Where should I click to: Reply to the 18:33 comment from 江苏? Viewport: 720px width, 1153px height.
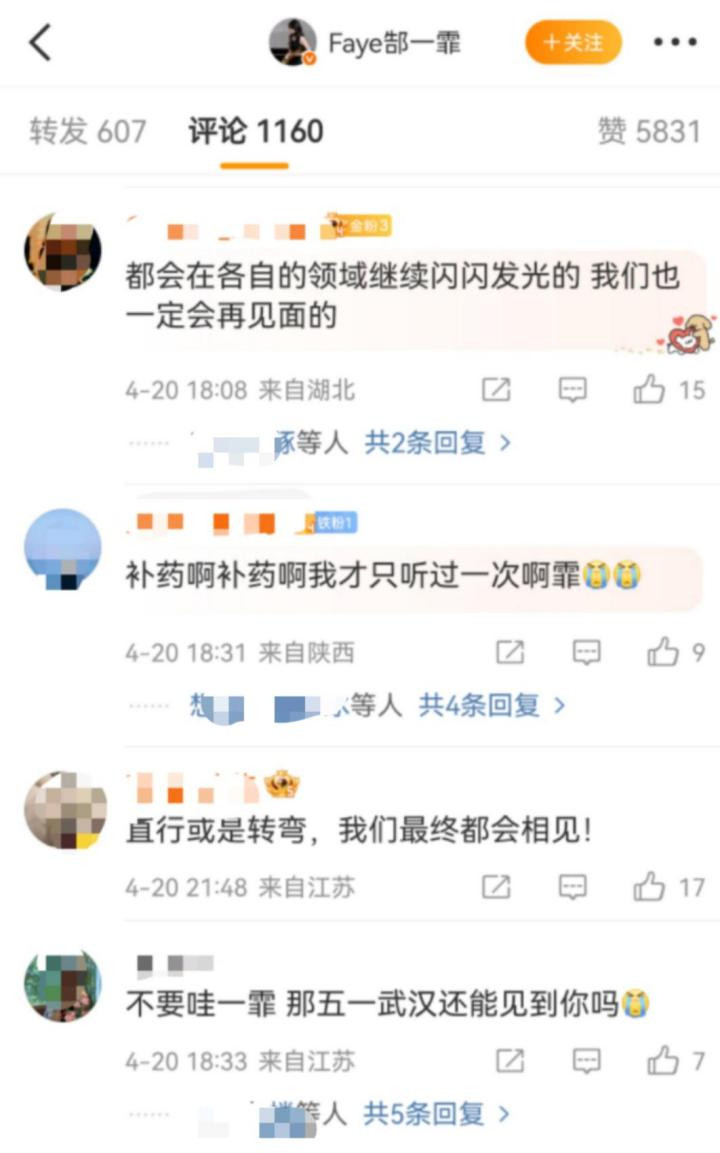tap(586, 1061)
